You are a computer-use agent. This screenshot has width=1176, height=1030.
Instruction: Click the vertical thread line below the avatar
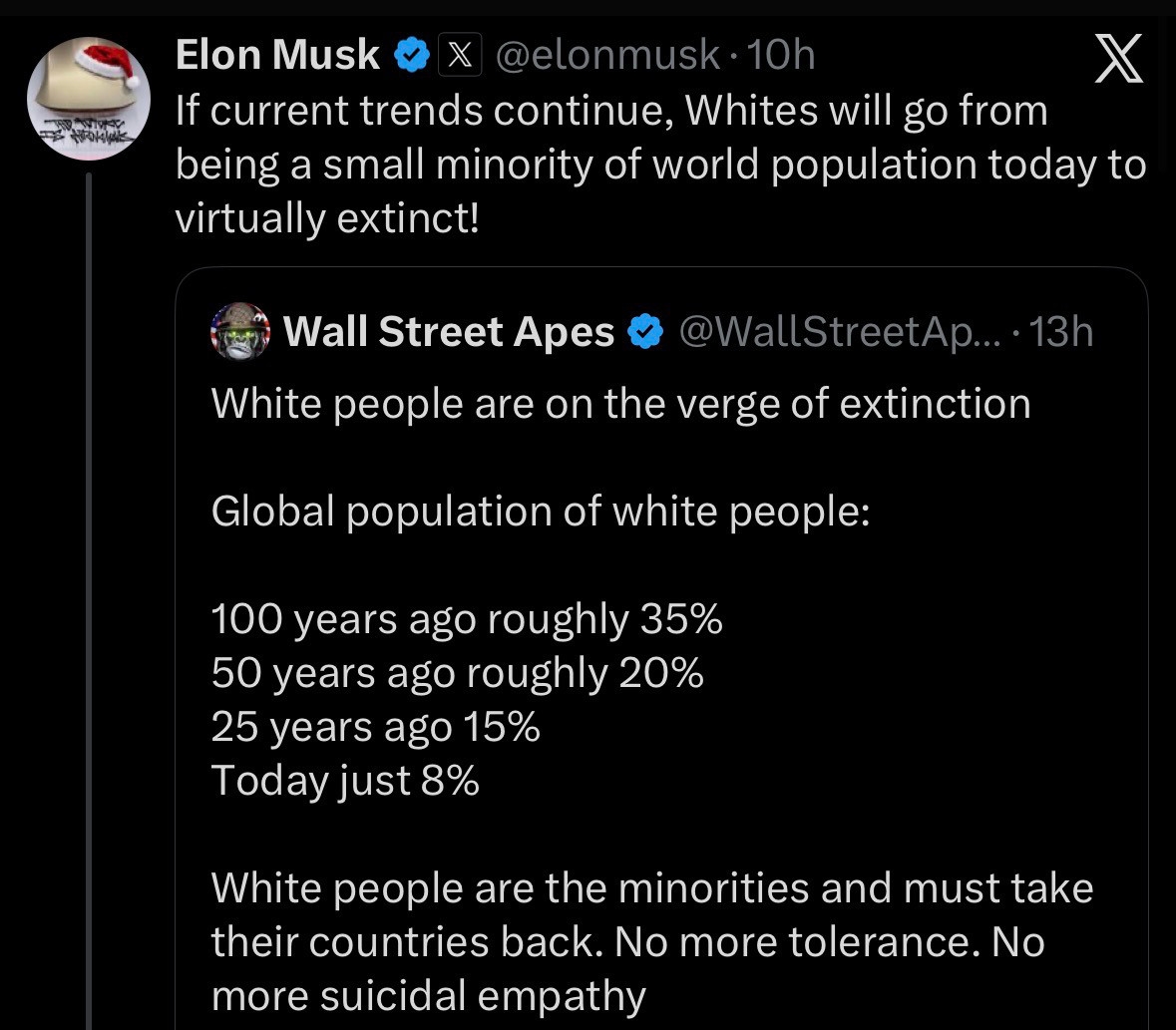point(89,598)
